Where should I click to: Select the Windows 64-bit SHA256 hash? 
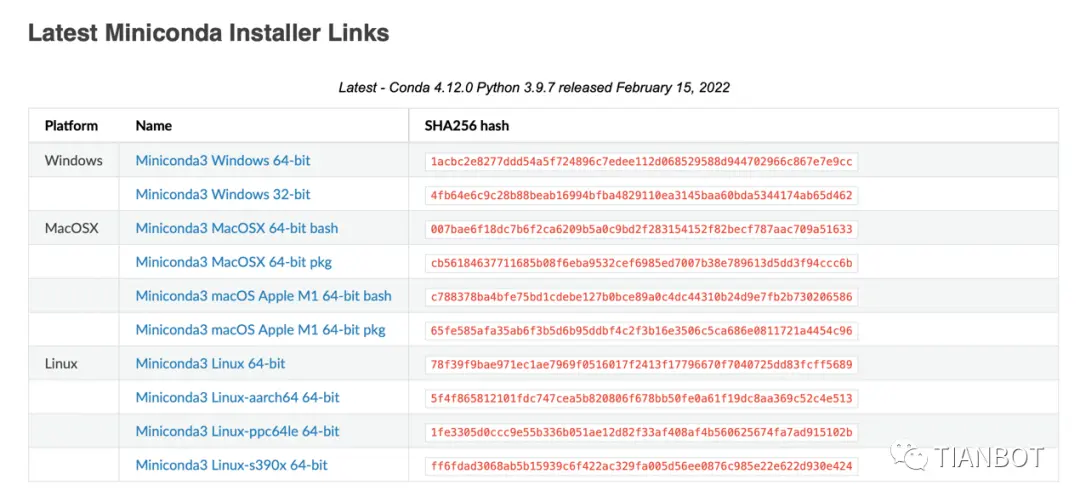click(641, 161)
